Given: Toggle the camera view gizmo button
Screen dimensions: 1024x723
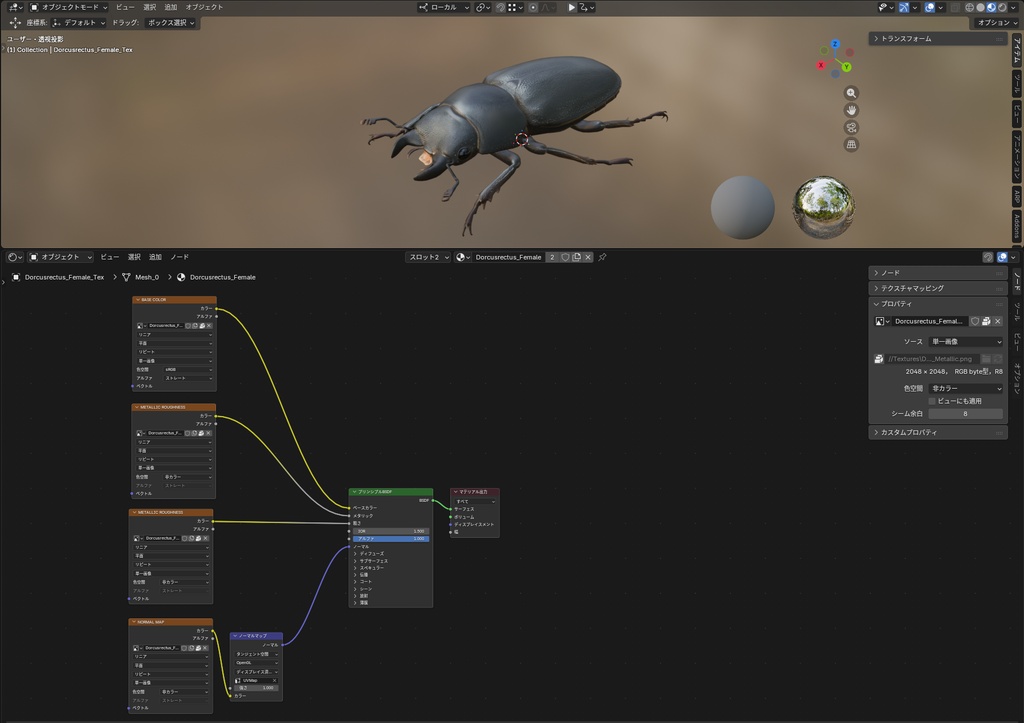Looking at the screenshot, I should 851,127.
